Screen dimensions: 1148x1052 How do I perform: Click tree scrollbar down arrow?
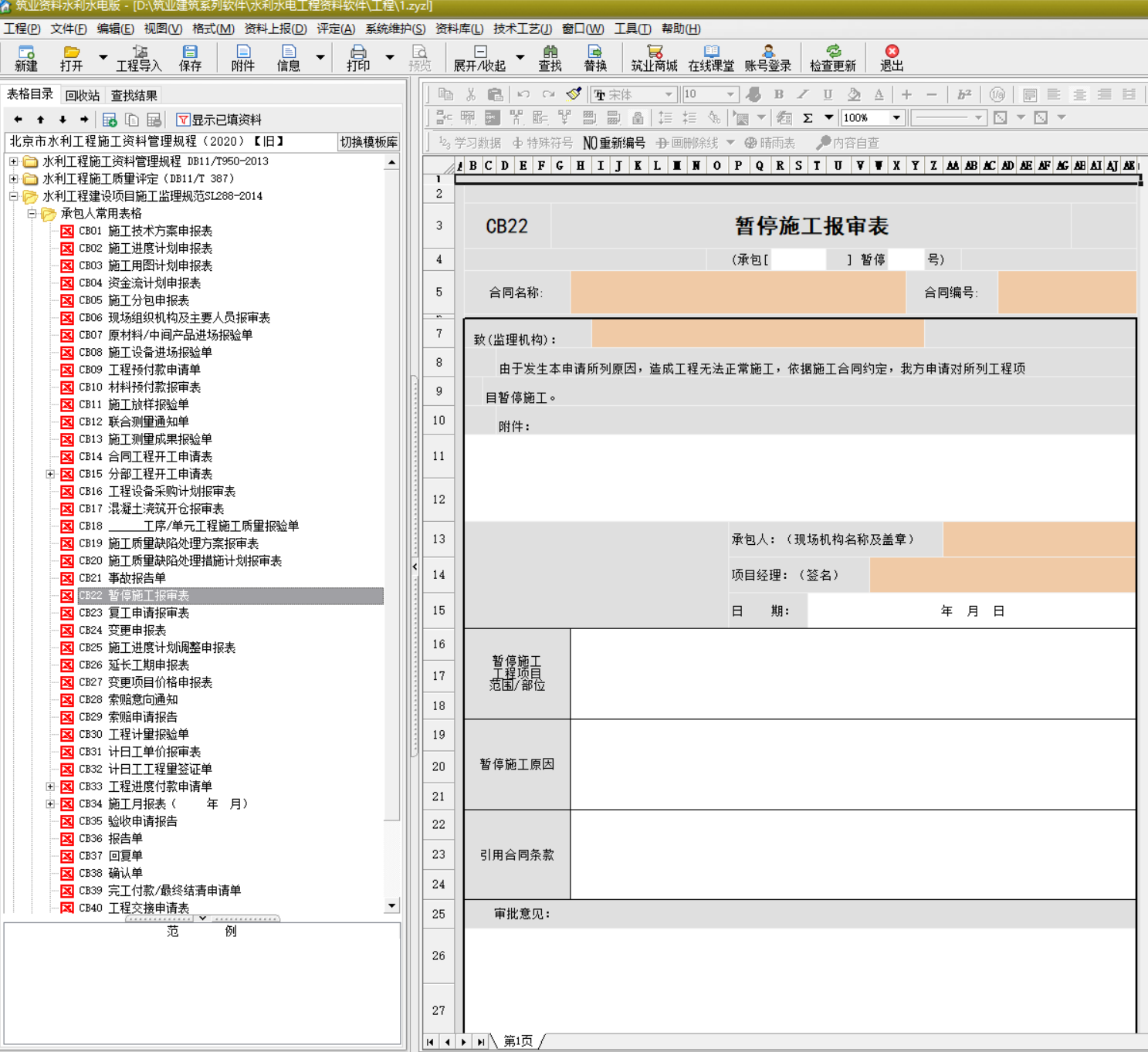(392, 905)
